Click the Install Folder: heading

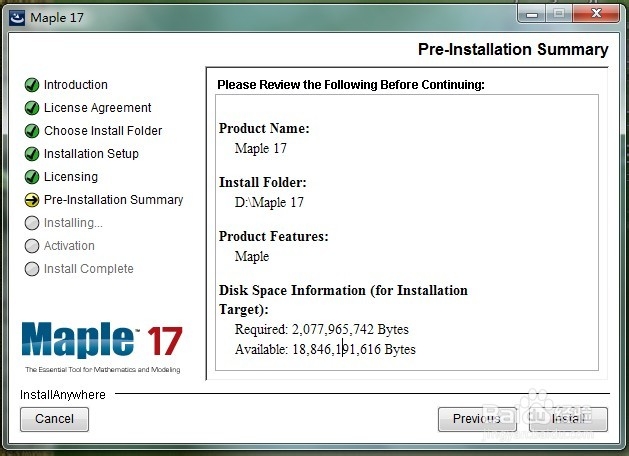(262, 182)
